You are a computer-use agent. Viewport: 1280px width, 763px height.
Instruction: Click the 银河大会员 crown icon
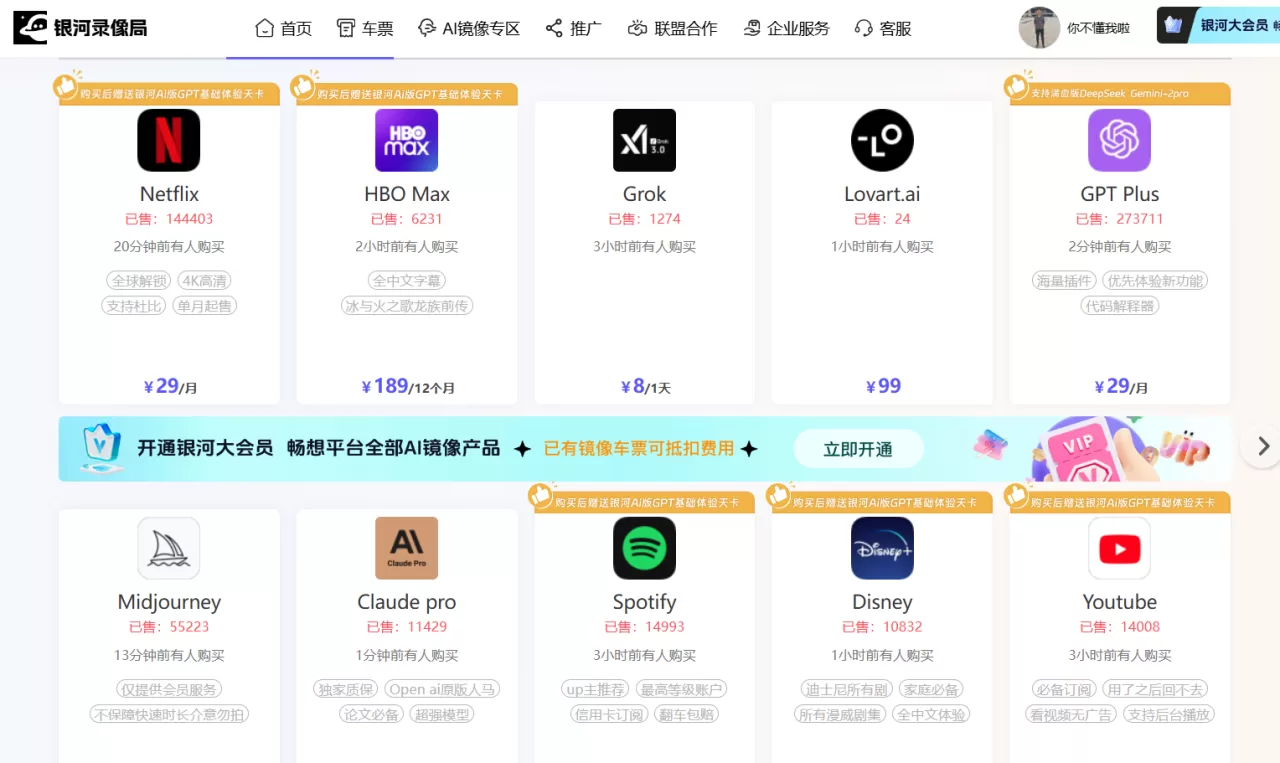1174,25
